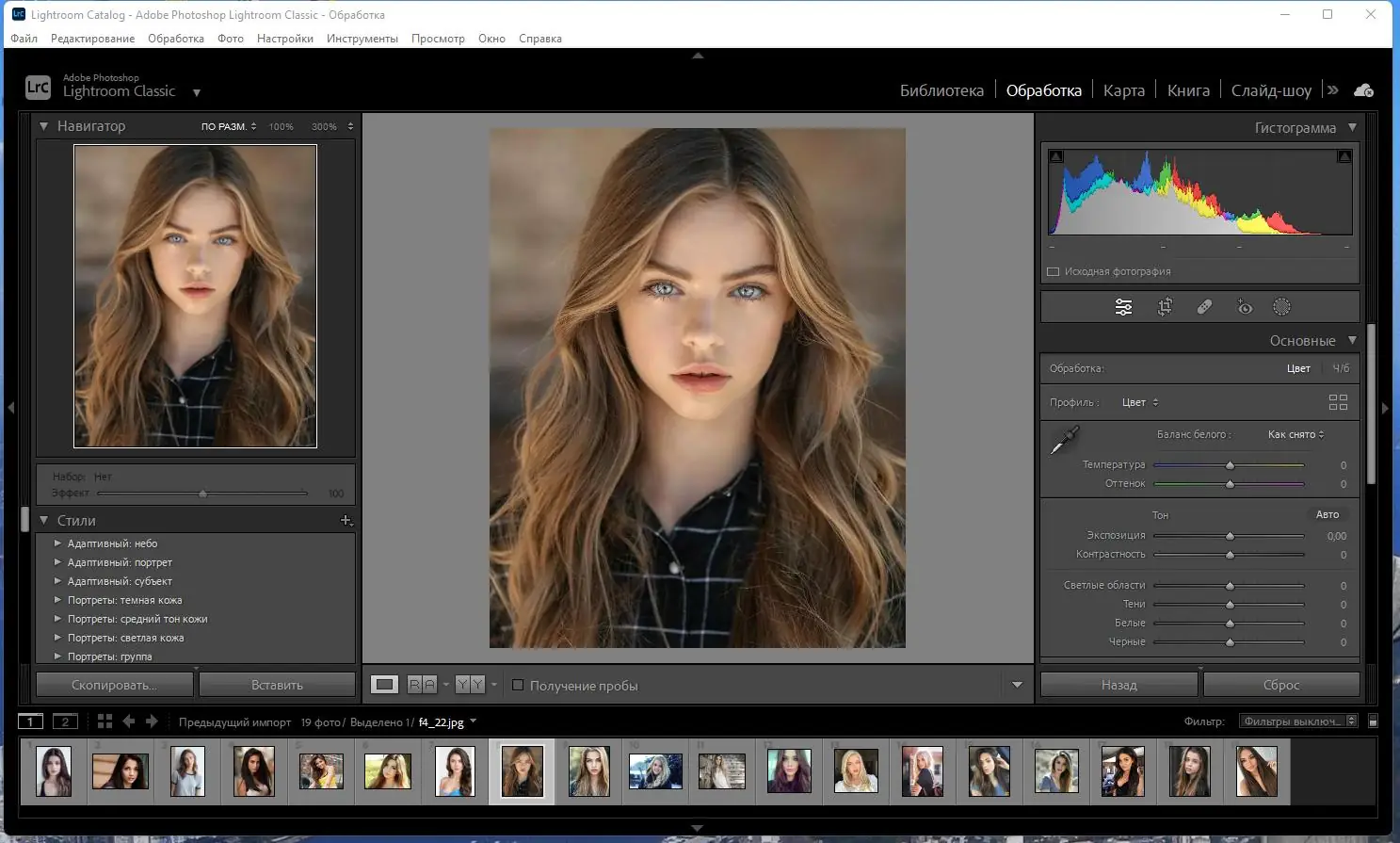Toggle Исходная фотография under the histogram
Viewport: 1400px width, 843px height.
tap(1054, 271)
